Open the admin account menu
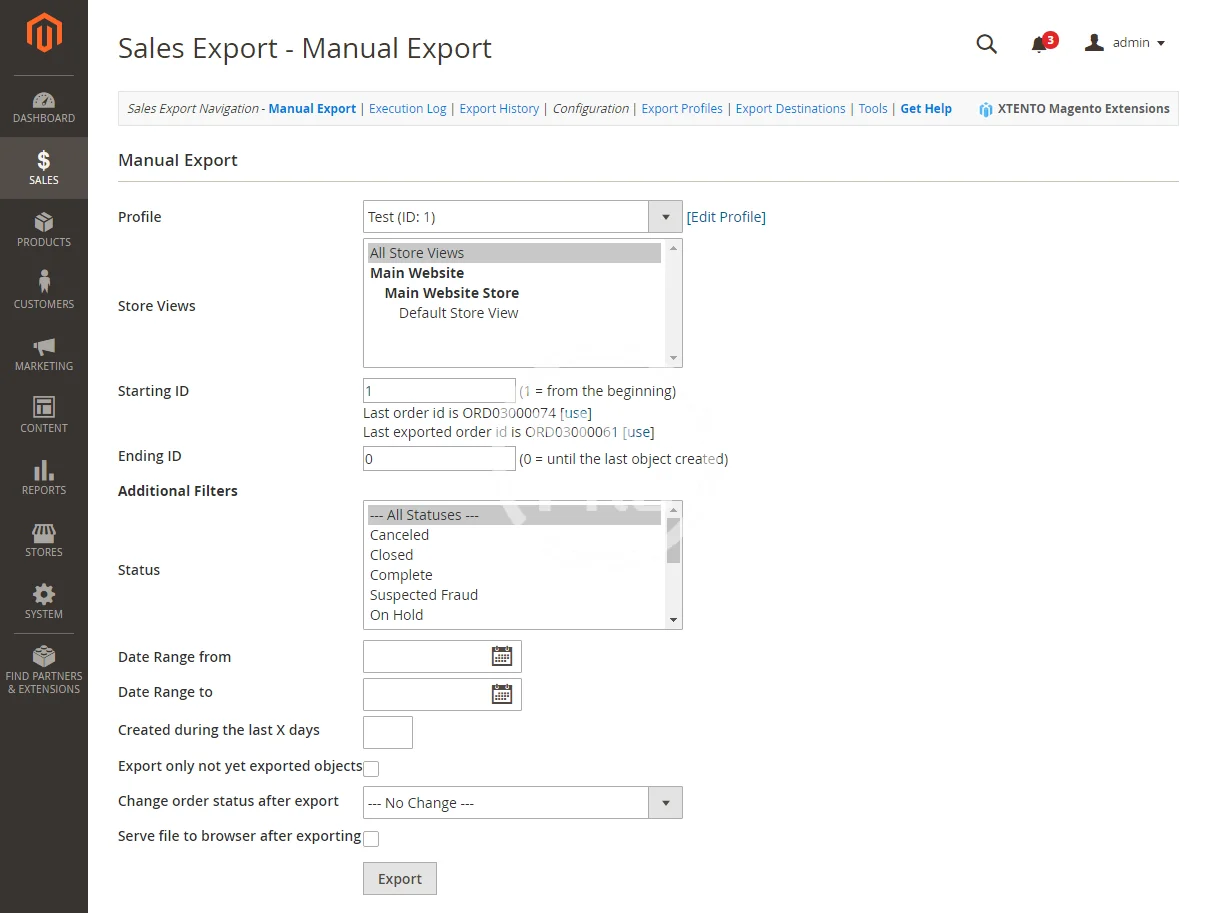The image size is (1209, 913). (x=1126, y=43)
